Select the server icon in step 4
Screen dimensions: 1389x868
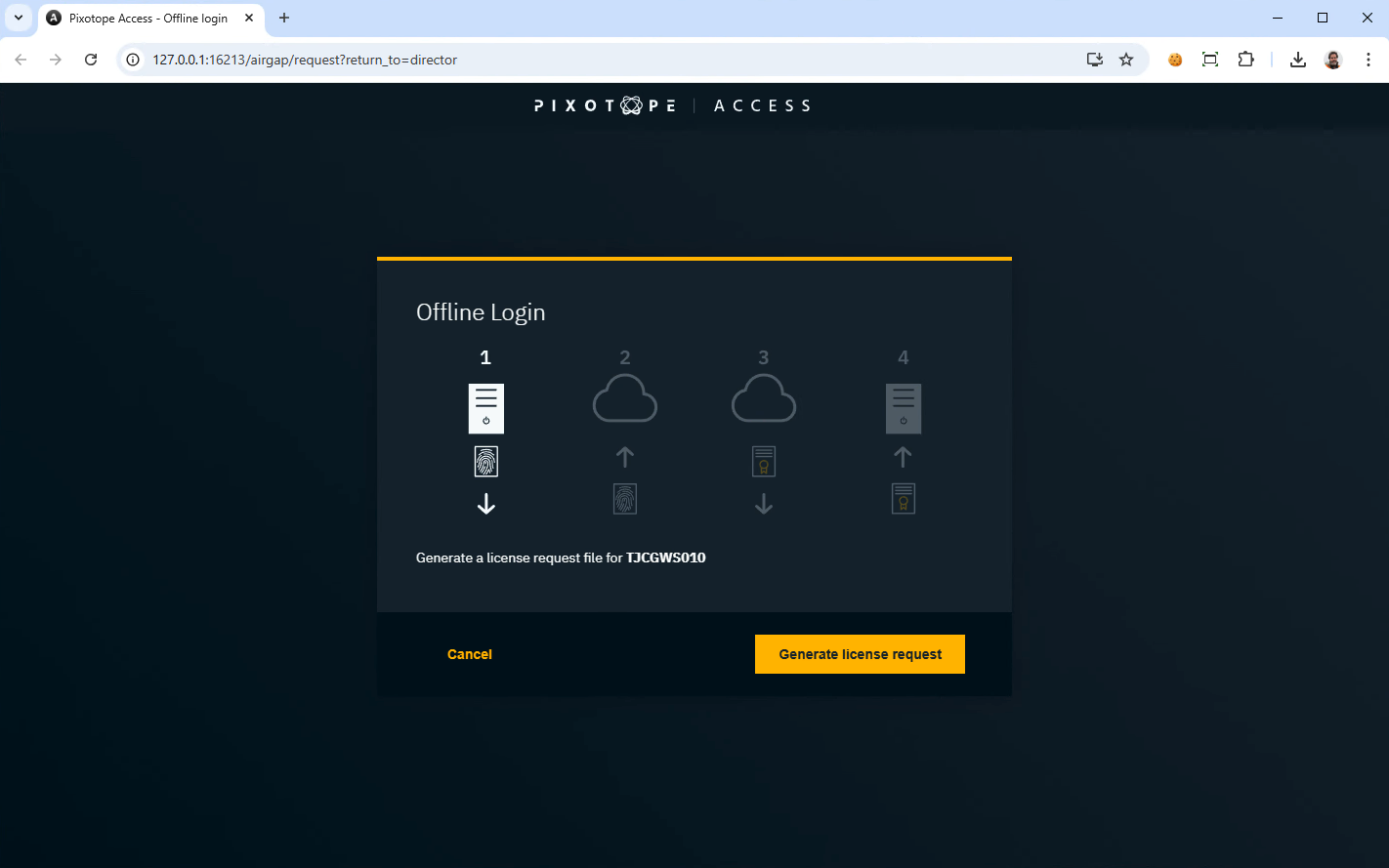903,408
